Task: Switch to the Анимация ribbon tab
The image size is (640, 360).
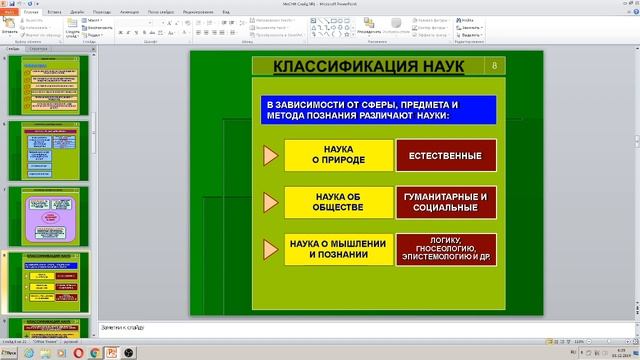Action: [x=129, y=12]
